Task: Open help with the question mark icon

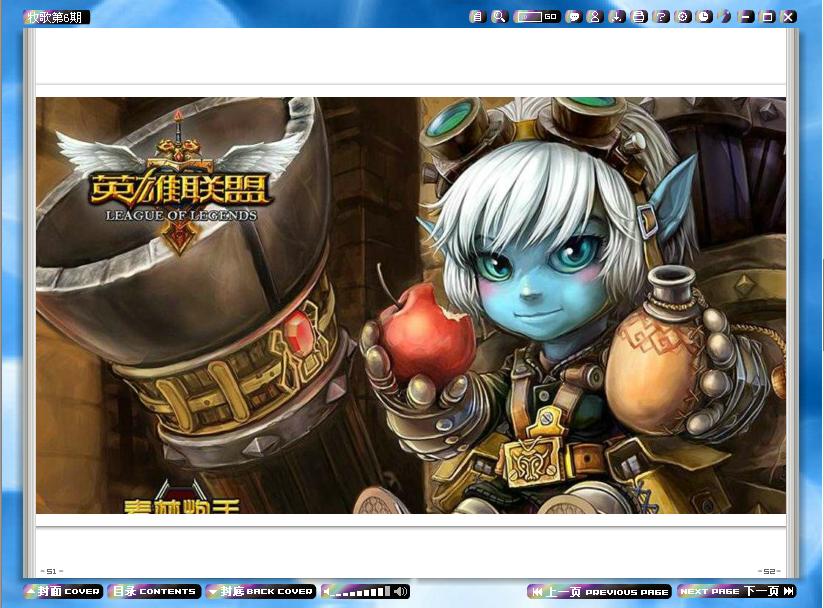Action: (661, 17)
